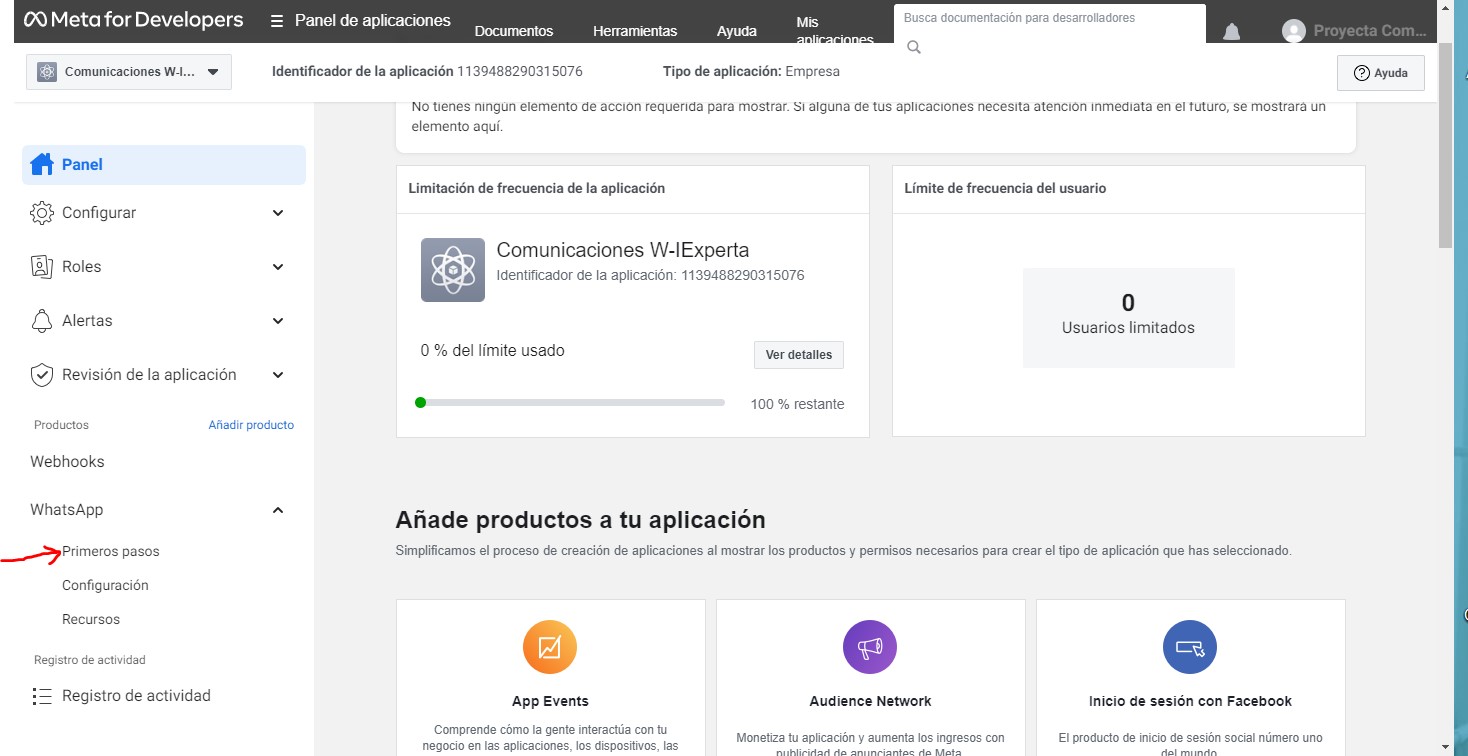Image resolution: width=1468 pixels, height=756 pixels.
Task: Click the profile avatar icon
Action: point(1294,32)
